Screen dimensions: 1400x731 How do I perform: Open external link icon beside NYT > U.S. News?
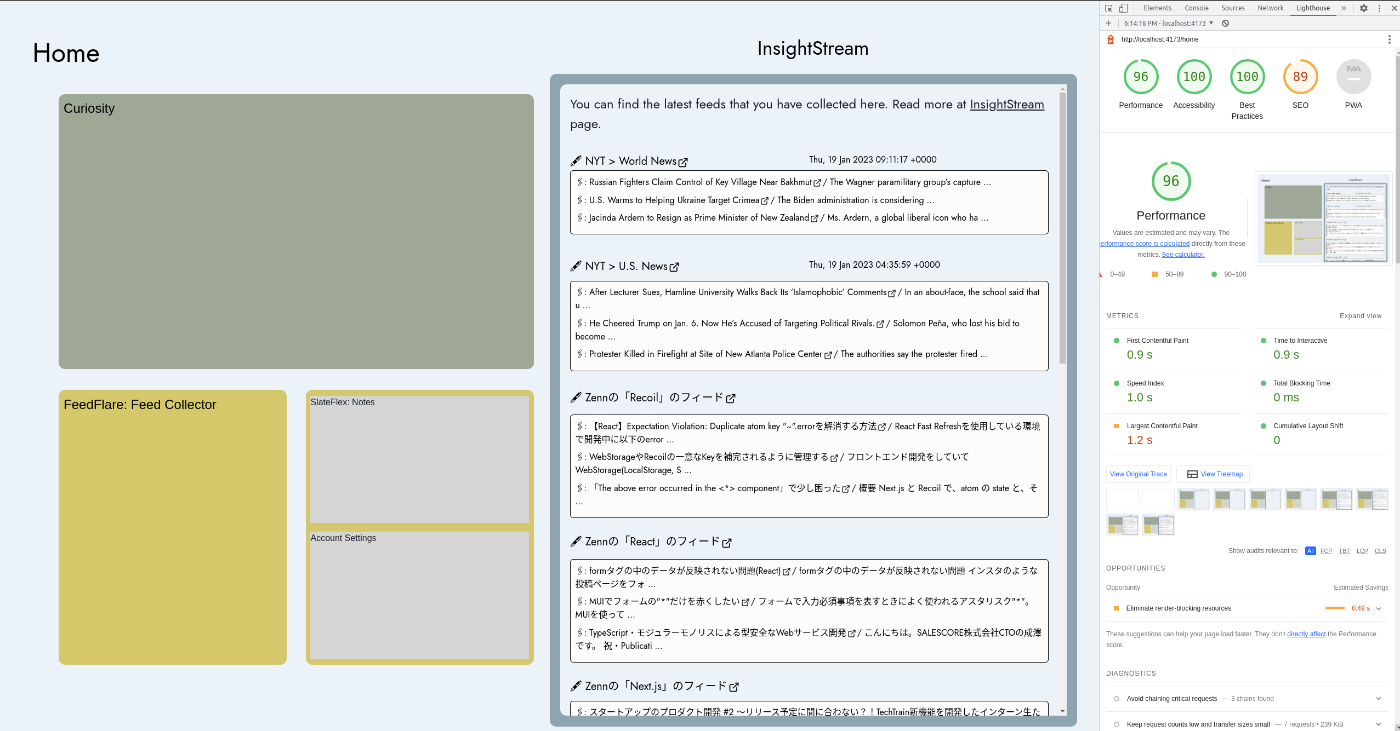coord(674,267)
